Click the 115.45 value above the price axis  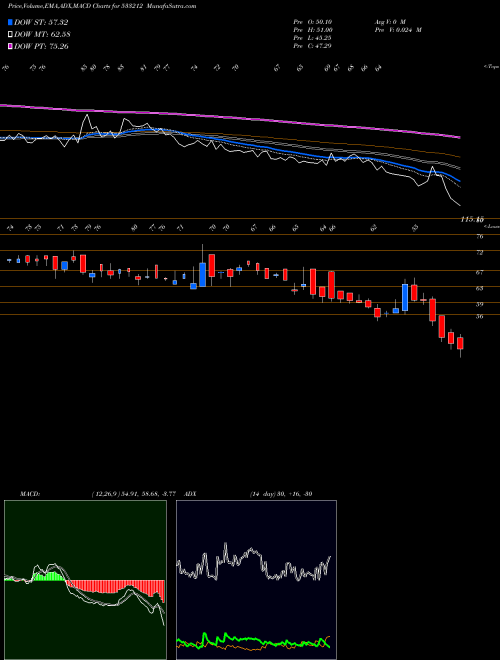472,219
